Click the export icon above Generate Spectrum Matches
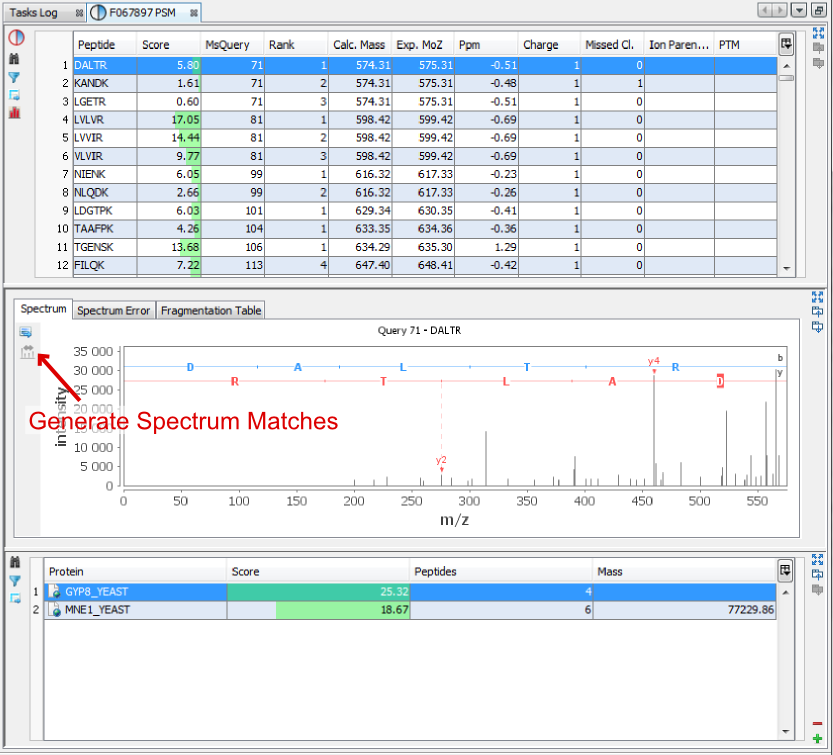 [x=26, y=331]
